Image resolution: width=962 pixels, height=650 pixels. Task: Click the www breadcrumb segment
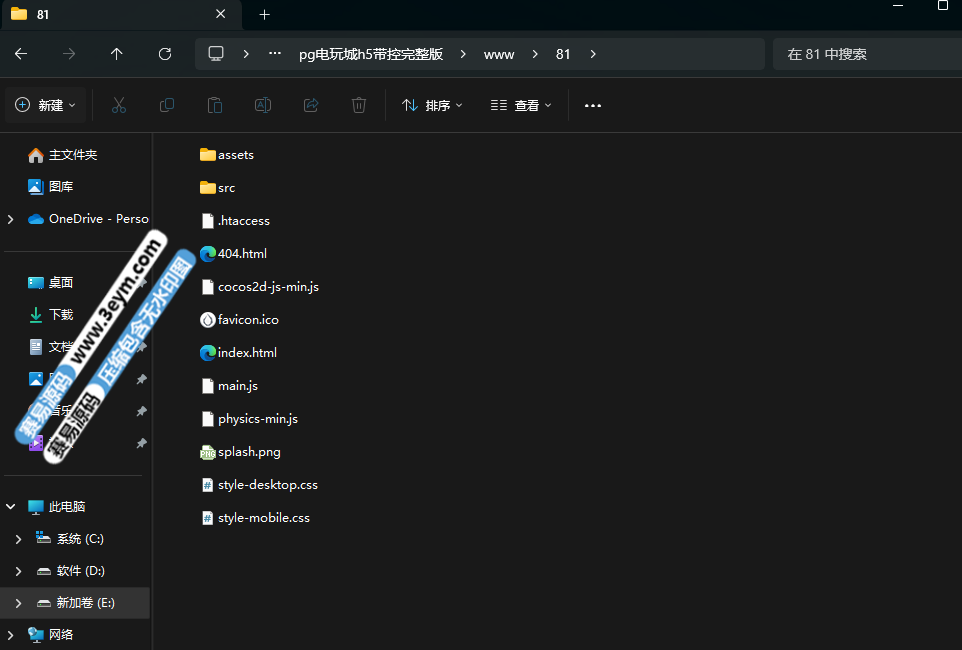(499, 54)
